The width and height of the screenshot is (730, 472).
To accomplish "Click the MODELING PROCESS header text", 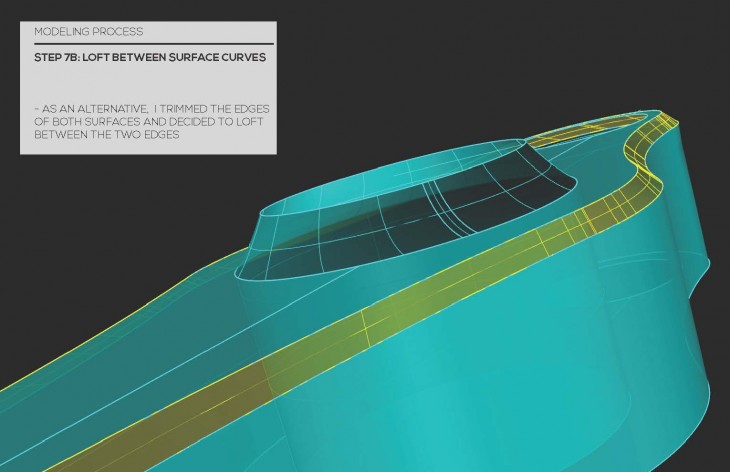I will click(88, 32).
